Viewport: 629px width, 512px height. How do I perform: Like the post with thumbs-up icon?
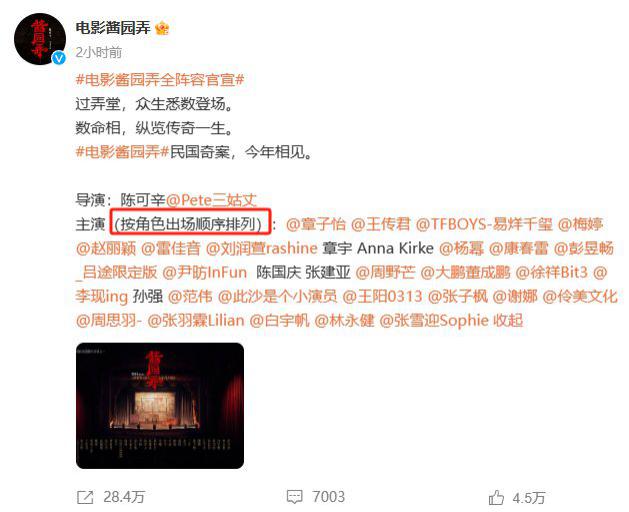pyautogui.click(x=496, y=498)
